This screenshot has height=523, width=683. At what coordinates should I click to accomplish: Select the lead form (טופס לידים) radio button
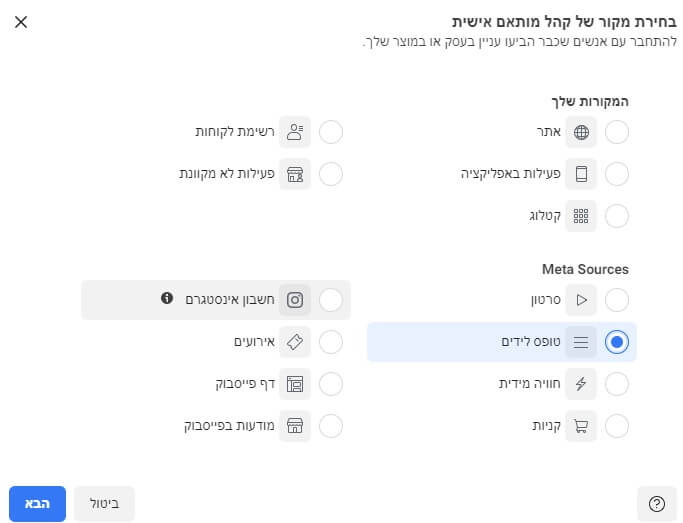[617, 342]
